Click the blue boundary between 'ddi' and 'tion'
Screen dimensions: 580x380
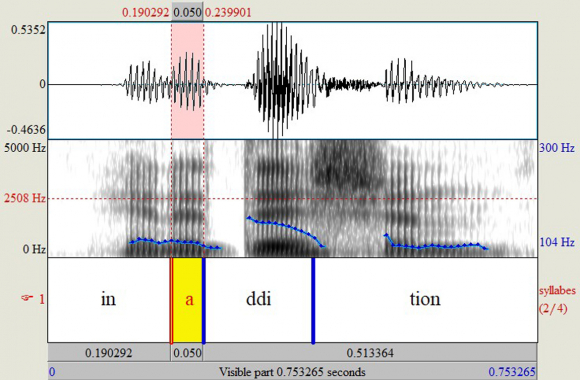click(x=313, y=300)
